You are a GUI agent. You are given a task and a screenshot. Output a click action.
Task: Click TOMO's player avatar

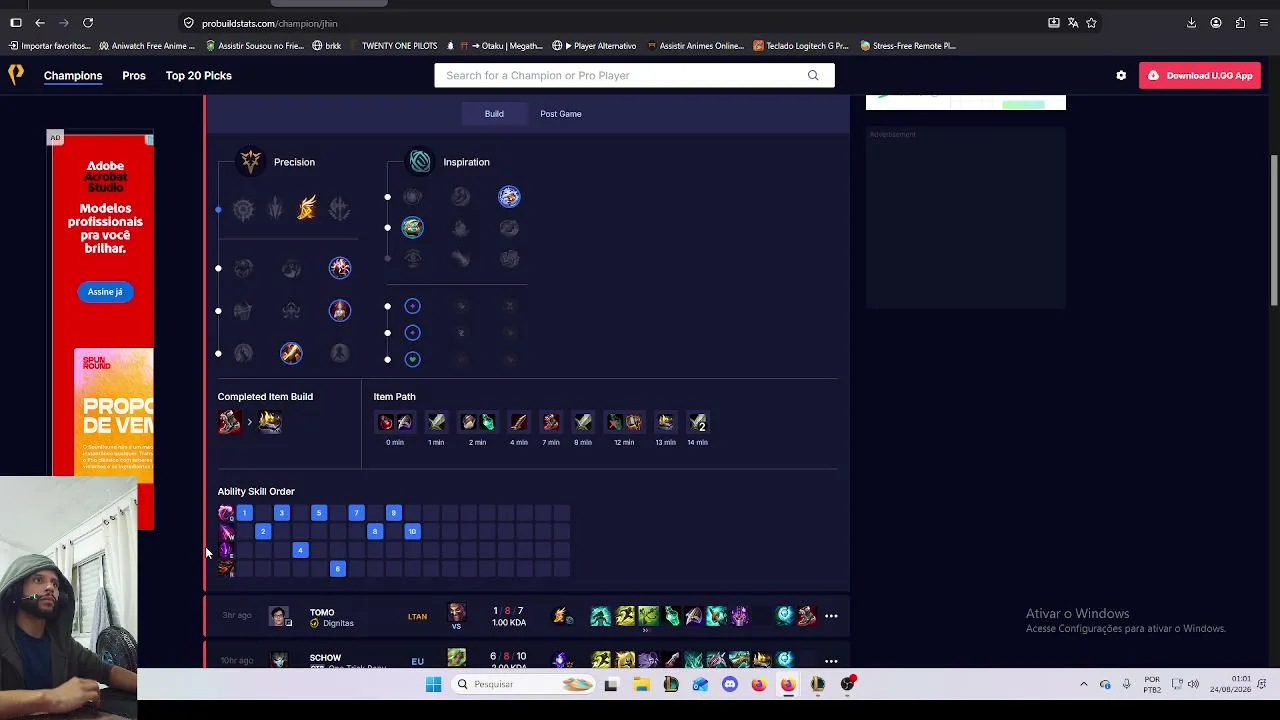point(279,616)
